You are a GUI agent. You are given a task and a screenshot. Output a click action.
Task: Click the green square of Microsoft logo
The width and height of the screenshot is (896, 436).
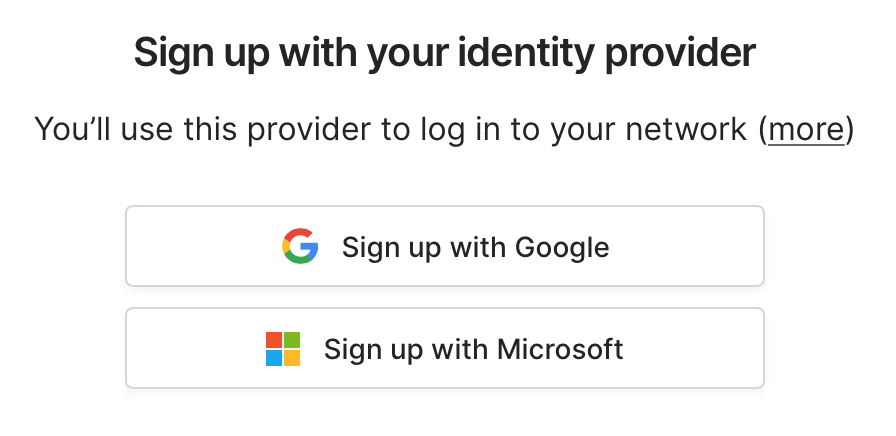292,340
